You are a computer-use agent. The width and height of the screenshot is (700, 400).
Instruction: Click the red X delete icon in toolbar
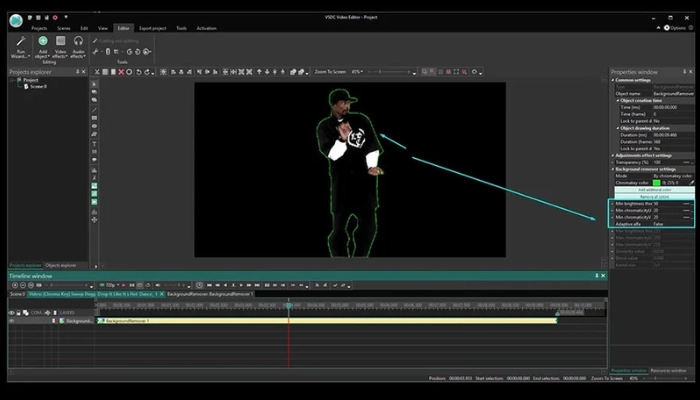[x=121, y=72]
